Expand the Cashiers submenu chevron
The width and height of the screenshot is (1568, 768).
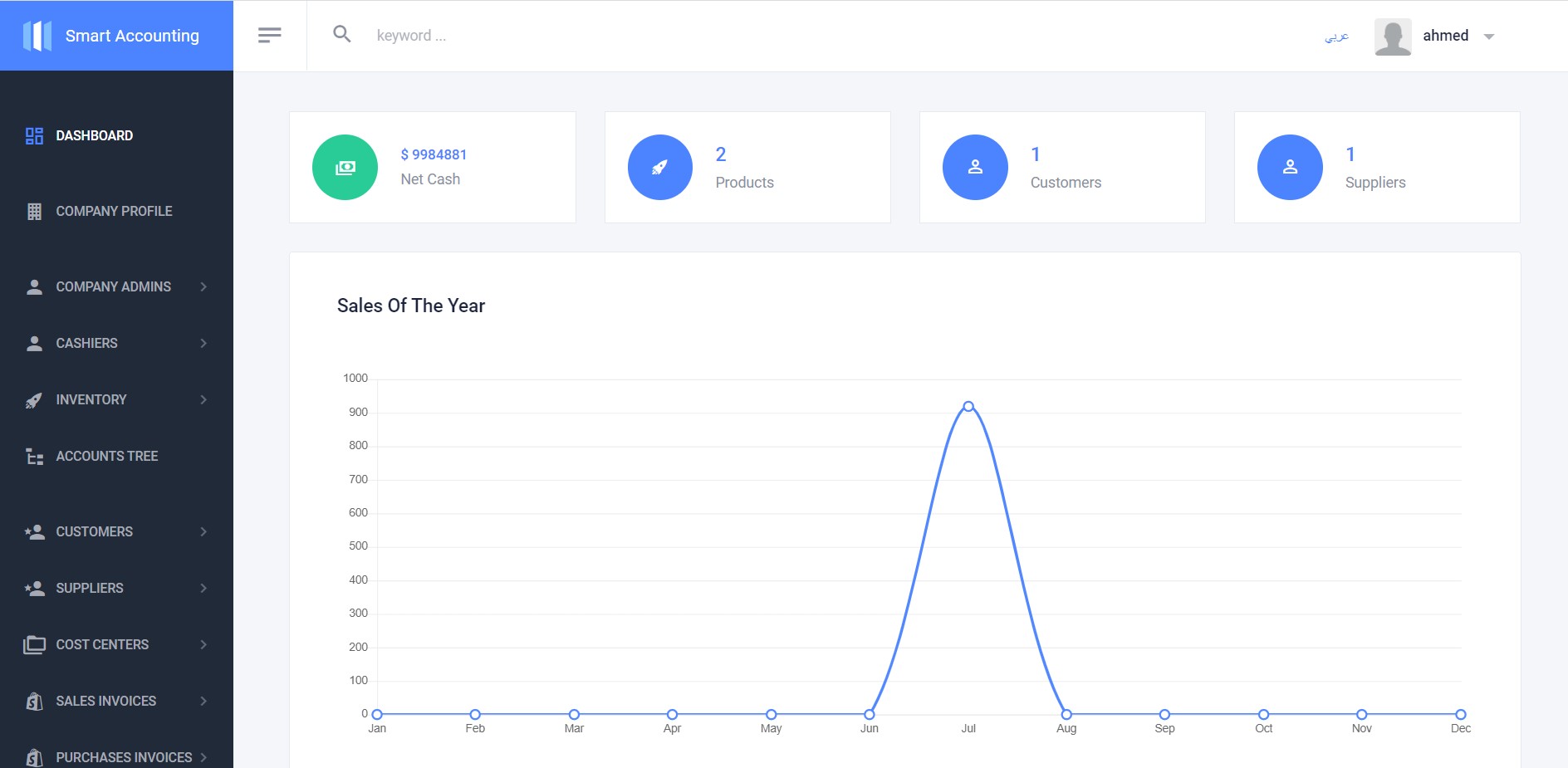pos(203,343)
